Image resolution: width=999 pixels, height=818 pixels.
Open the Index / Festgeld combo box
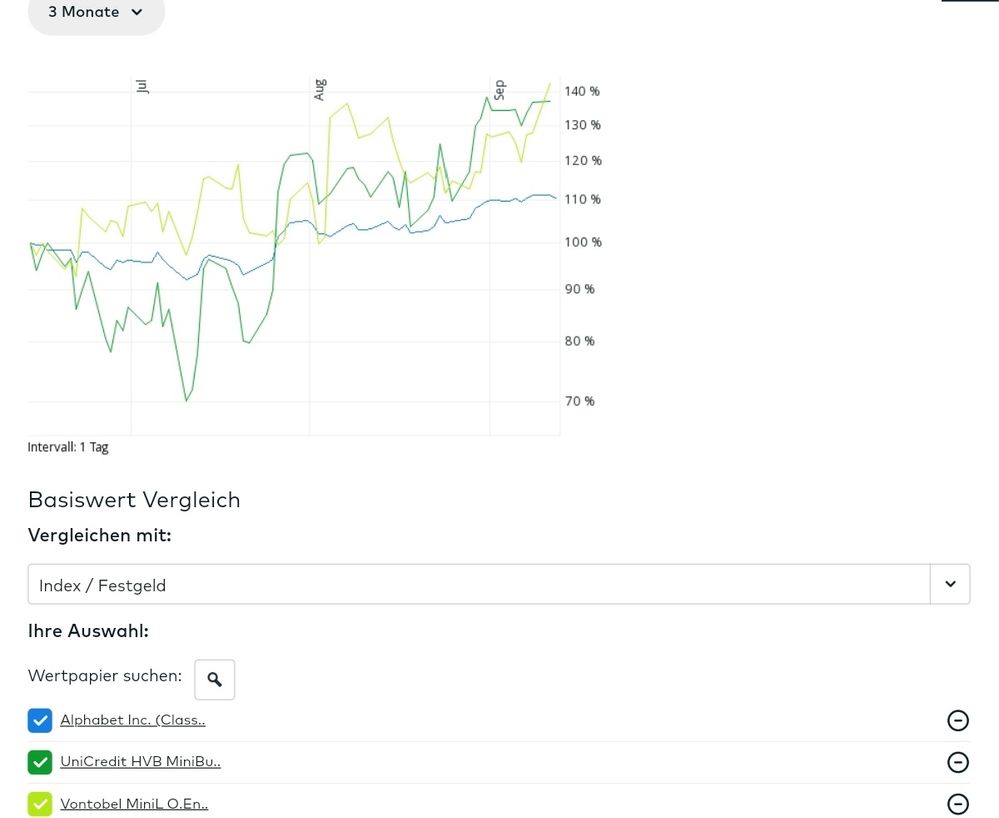(x=478, y=585)
